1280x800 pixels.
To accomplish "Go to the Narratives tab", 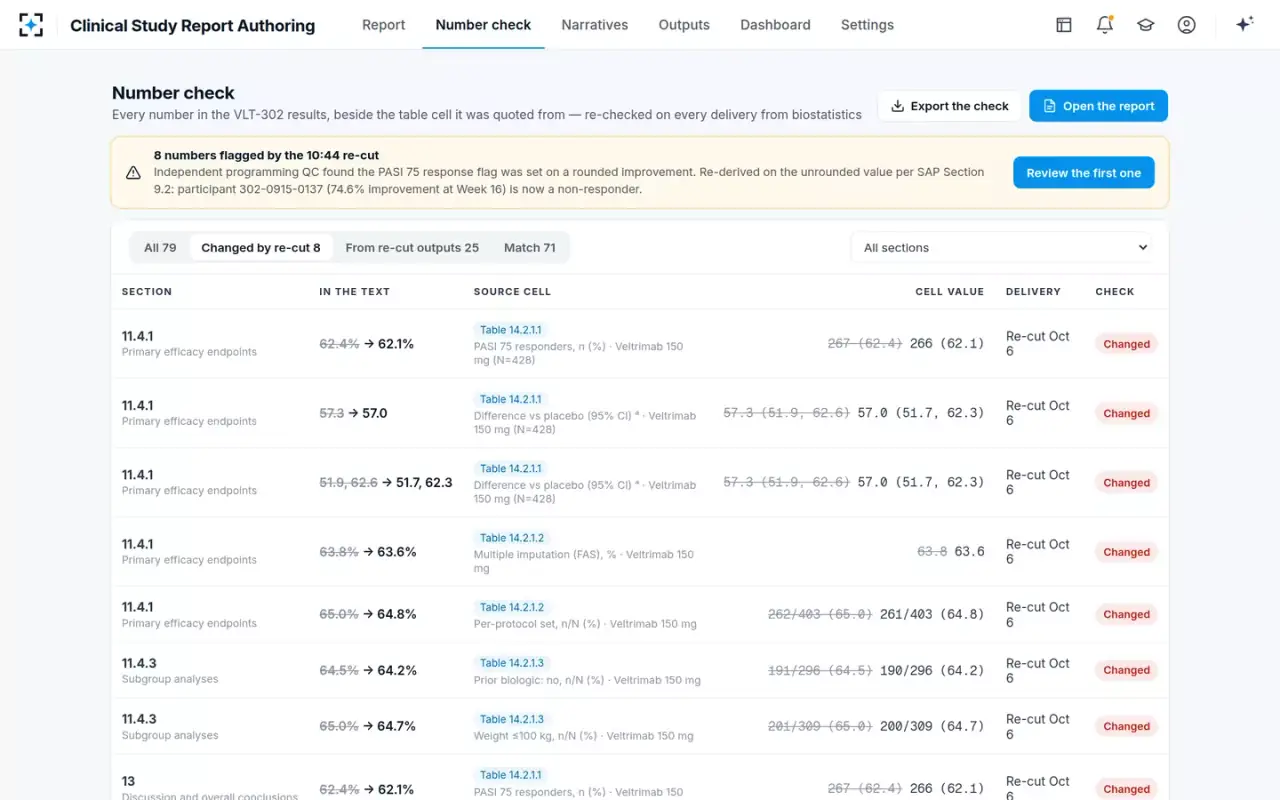I will (x=595, y=25).
